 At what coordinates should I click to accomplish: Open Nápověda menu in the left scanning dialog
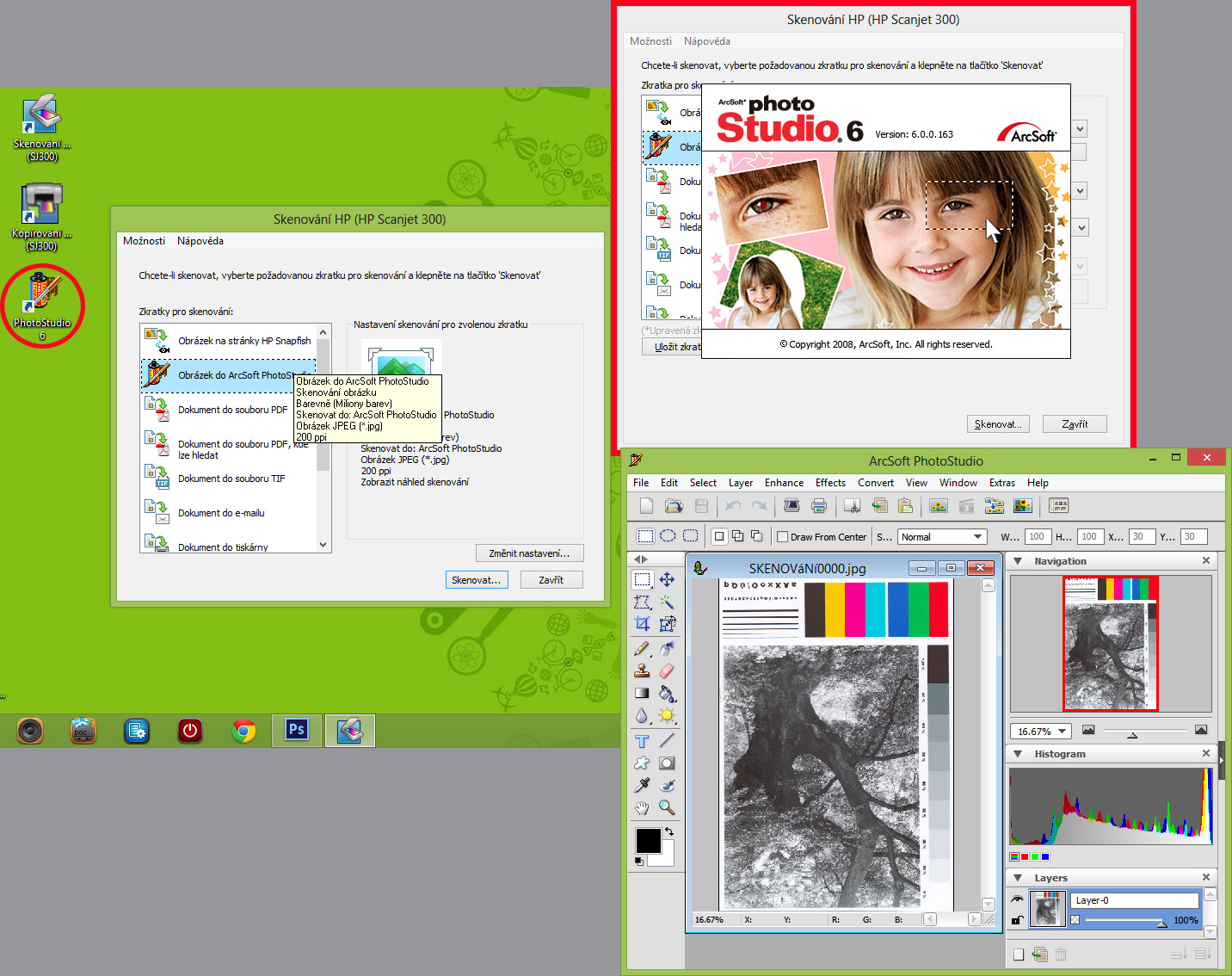(200, 241)
